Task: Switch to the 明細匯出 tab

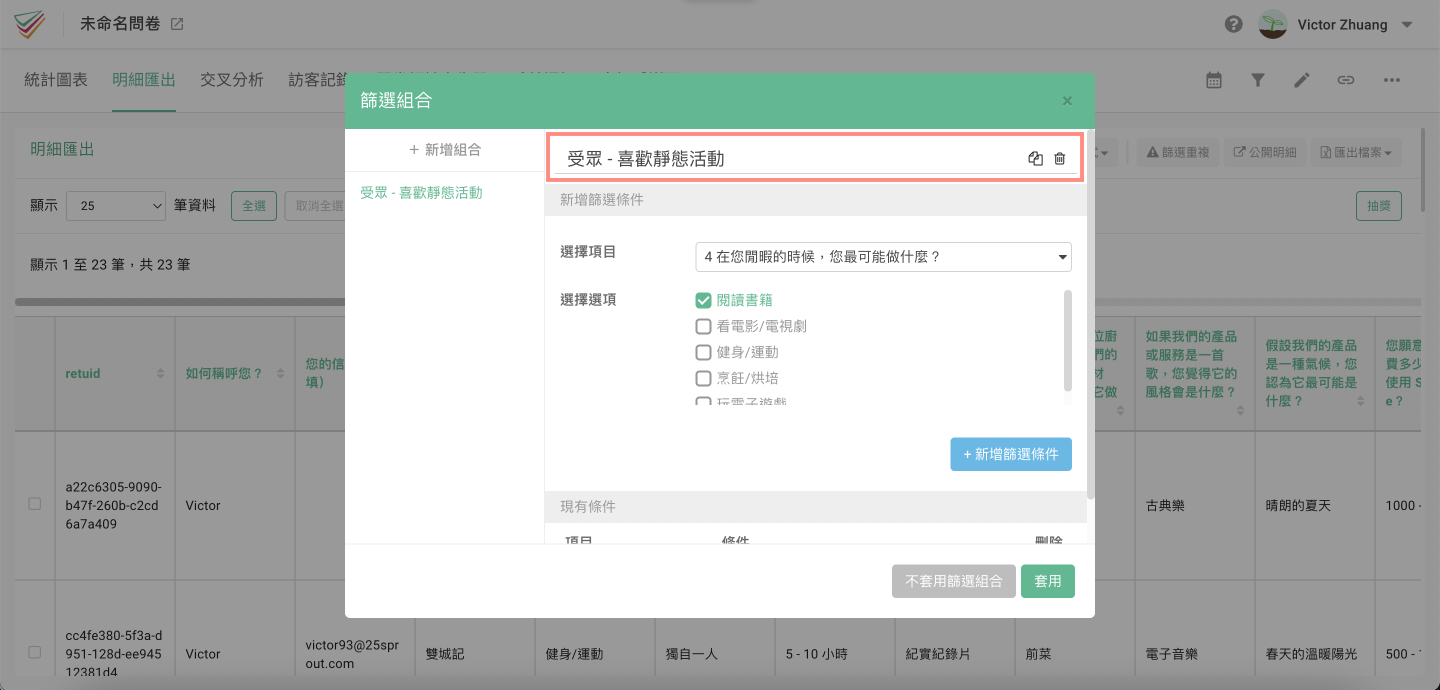Action: (144, 80)
